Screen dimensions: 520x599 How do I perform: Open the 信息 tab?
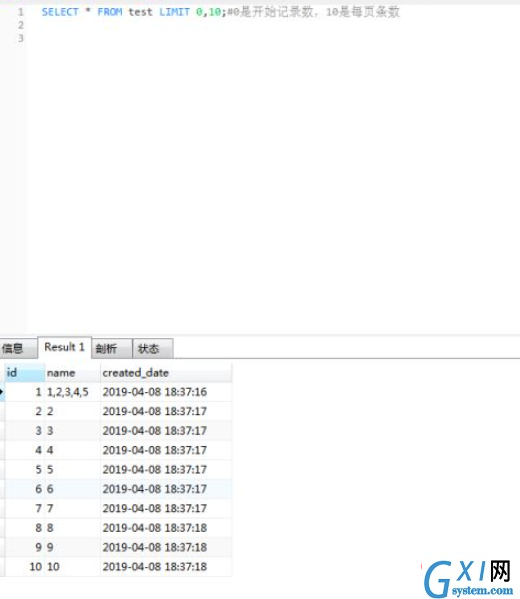pos(18,348)
